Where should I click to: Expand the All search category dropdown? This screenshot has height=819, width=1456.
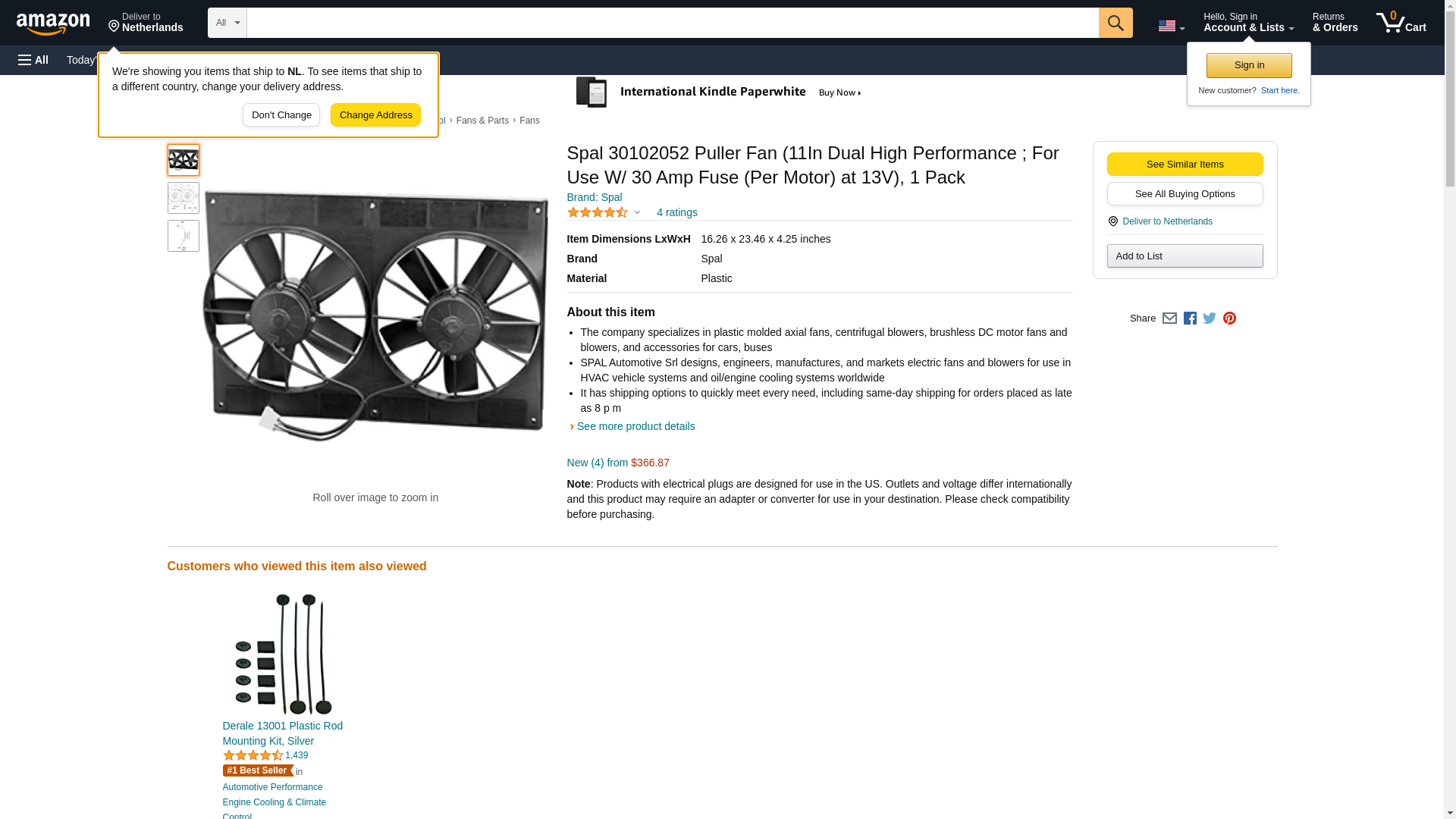pyautogui.click(x=227, y=23)
